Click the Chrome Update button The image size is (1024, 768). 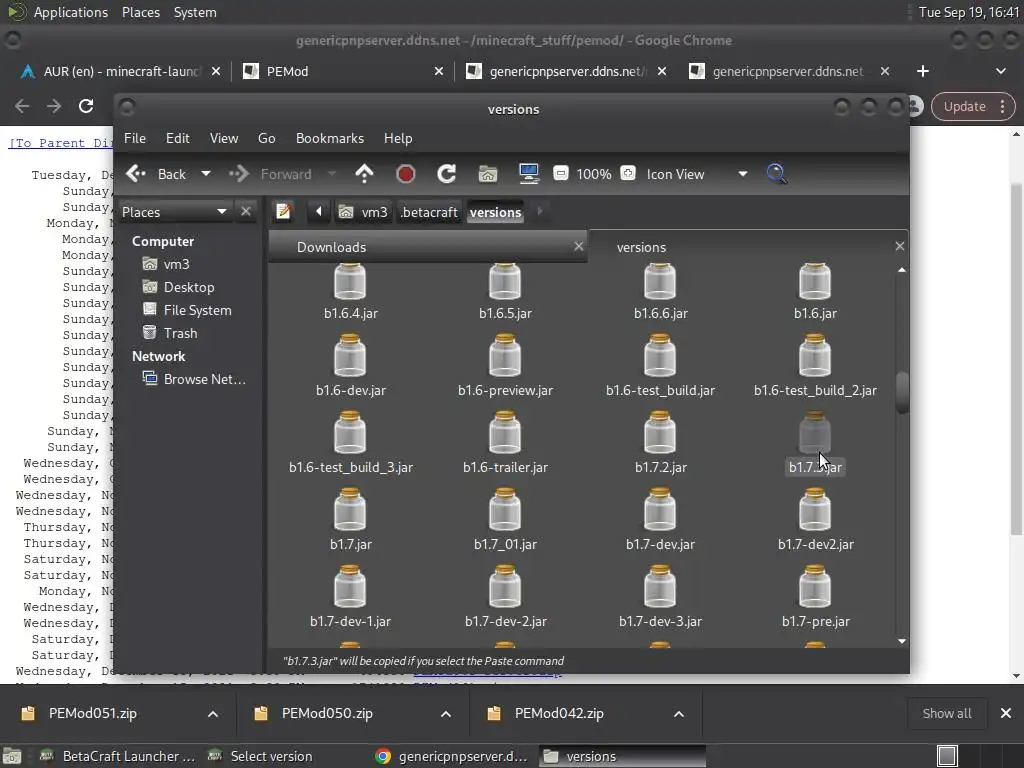pyautogui.click(x=973, y=106)
